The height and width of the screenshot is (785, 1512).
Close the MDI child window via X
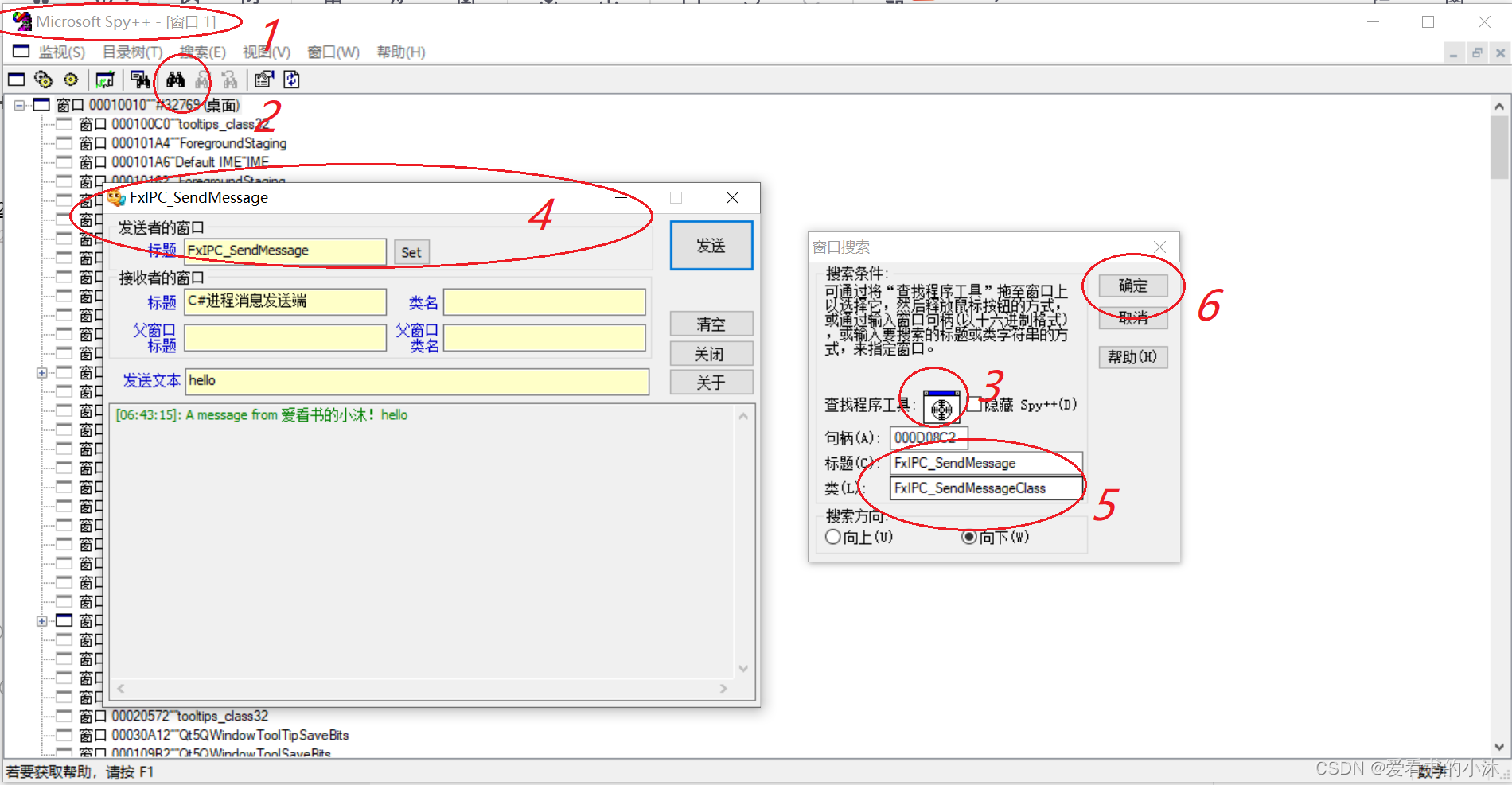coord(1500,53)
